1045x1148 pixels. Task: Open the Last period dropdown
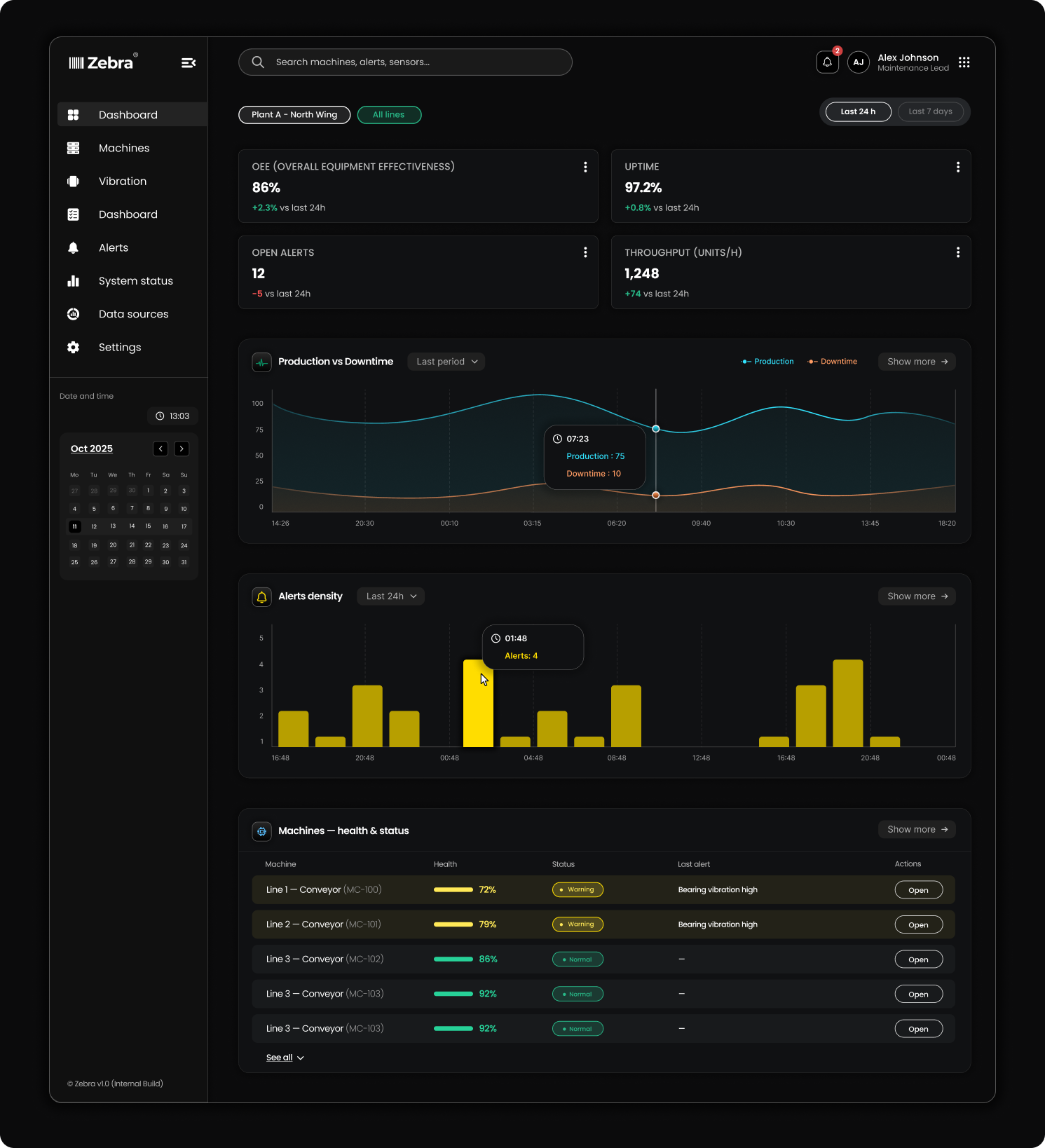pyautogui.click(x=446, y=362)
